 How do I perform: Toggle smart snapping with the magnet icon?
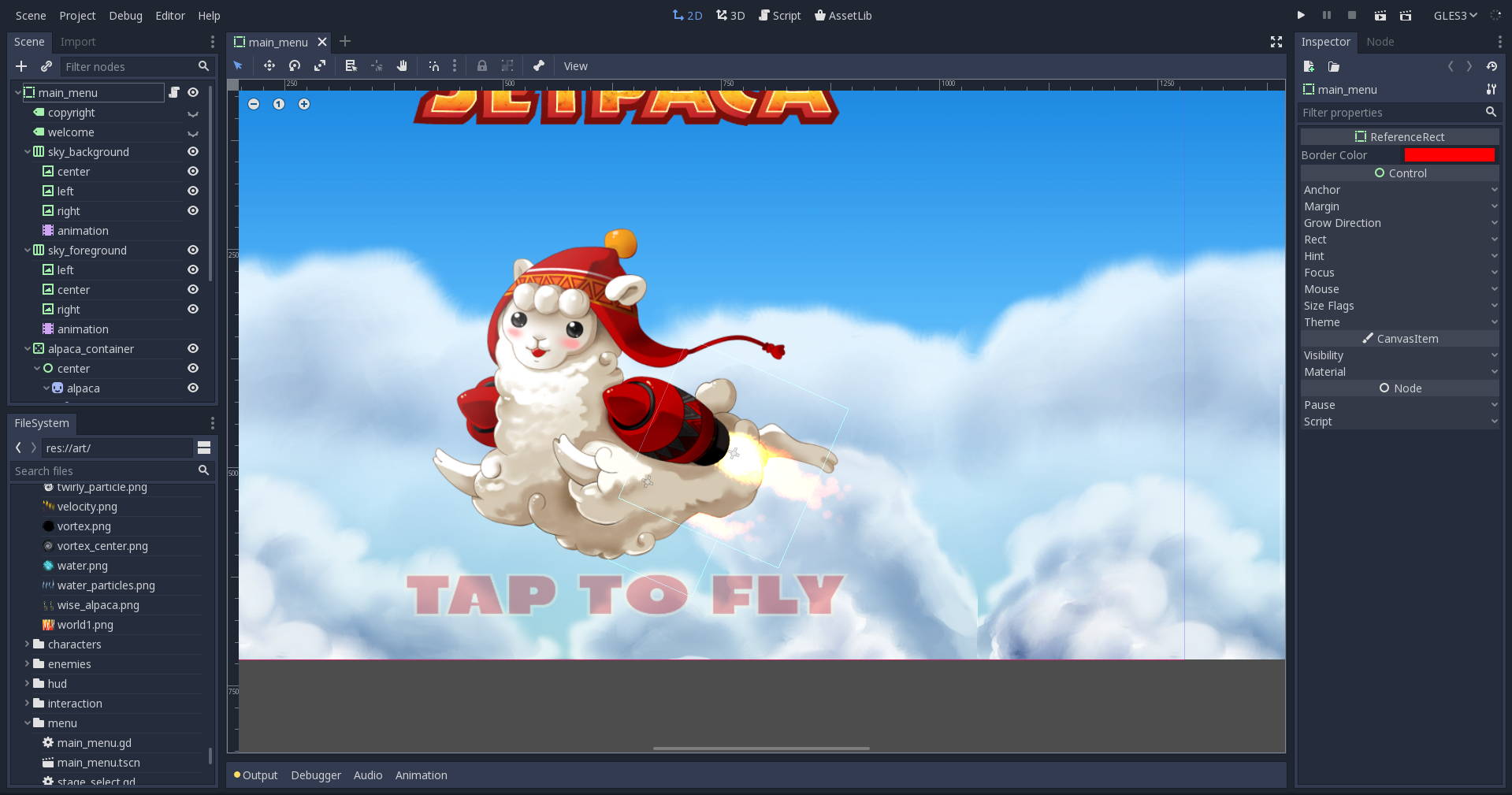[x=433, y=66]
